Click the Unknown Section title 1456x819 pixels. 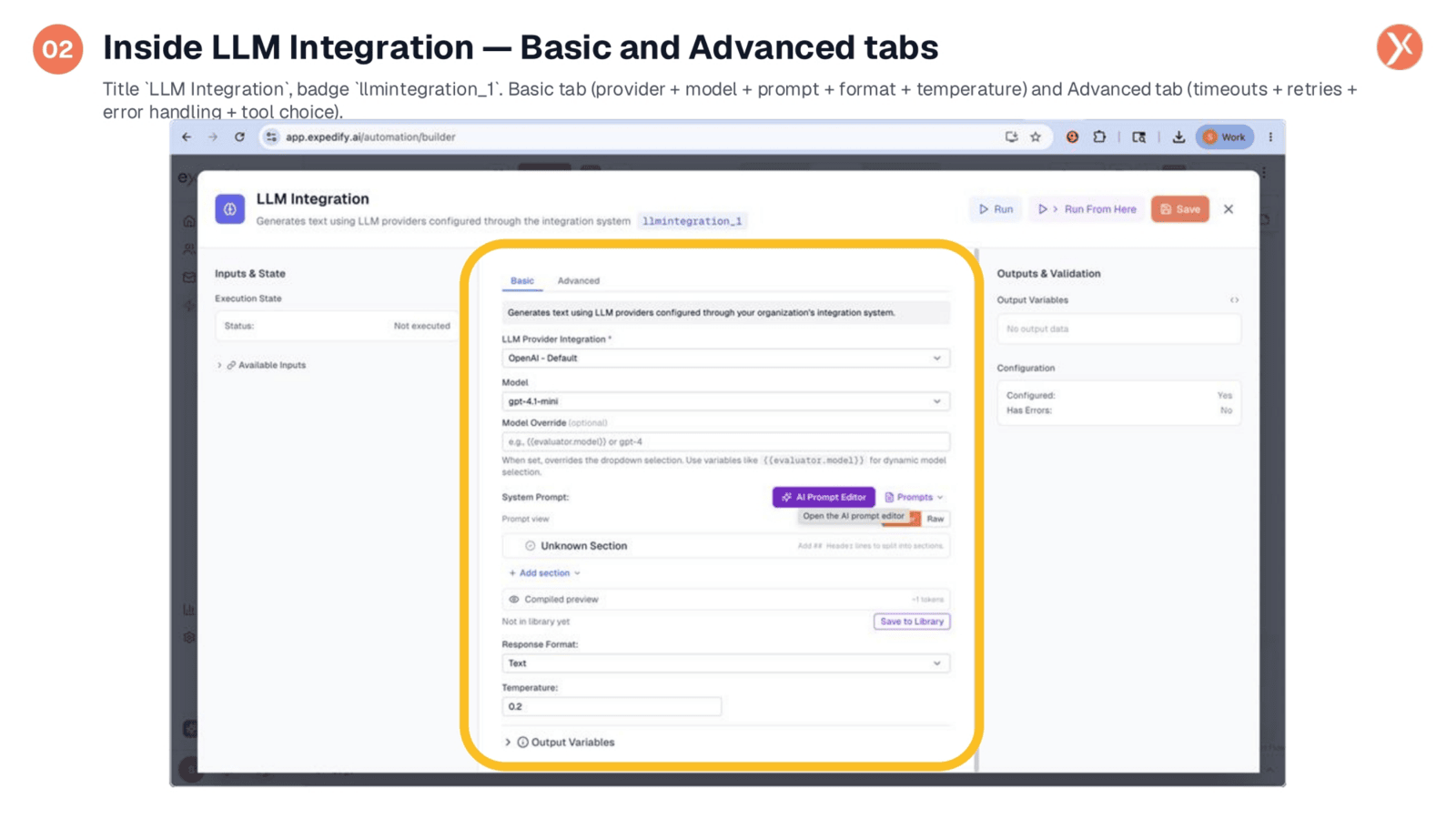point(584,546)
